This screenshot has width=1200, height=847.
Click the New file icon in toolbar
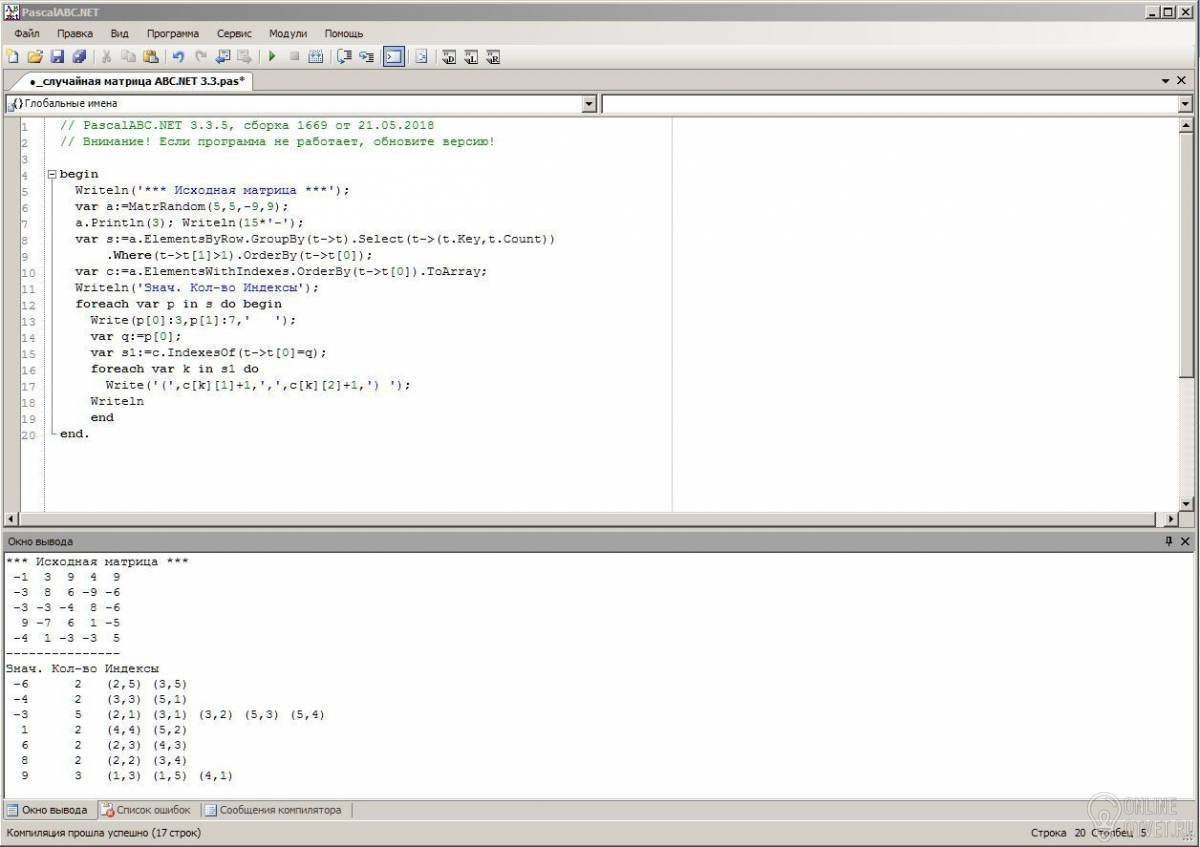12,57
